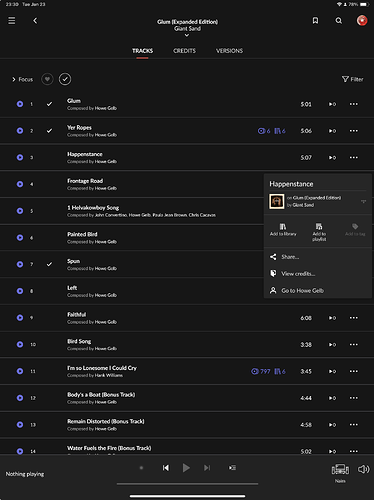This screenshot has height=500, width=374.
Task: Click the playback progress bar
Action: [187, 484]
